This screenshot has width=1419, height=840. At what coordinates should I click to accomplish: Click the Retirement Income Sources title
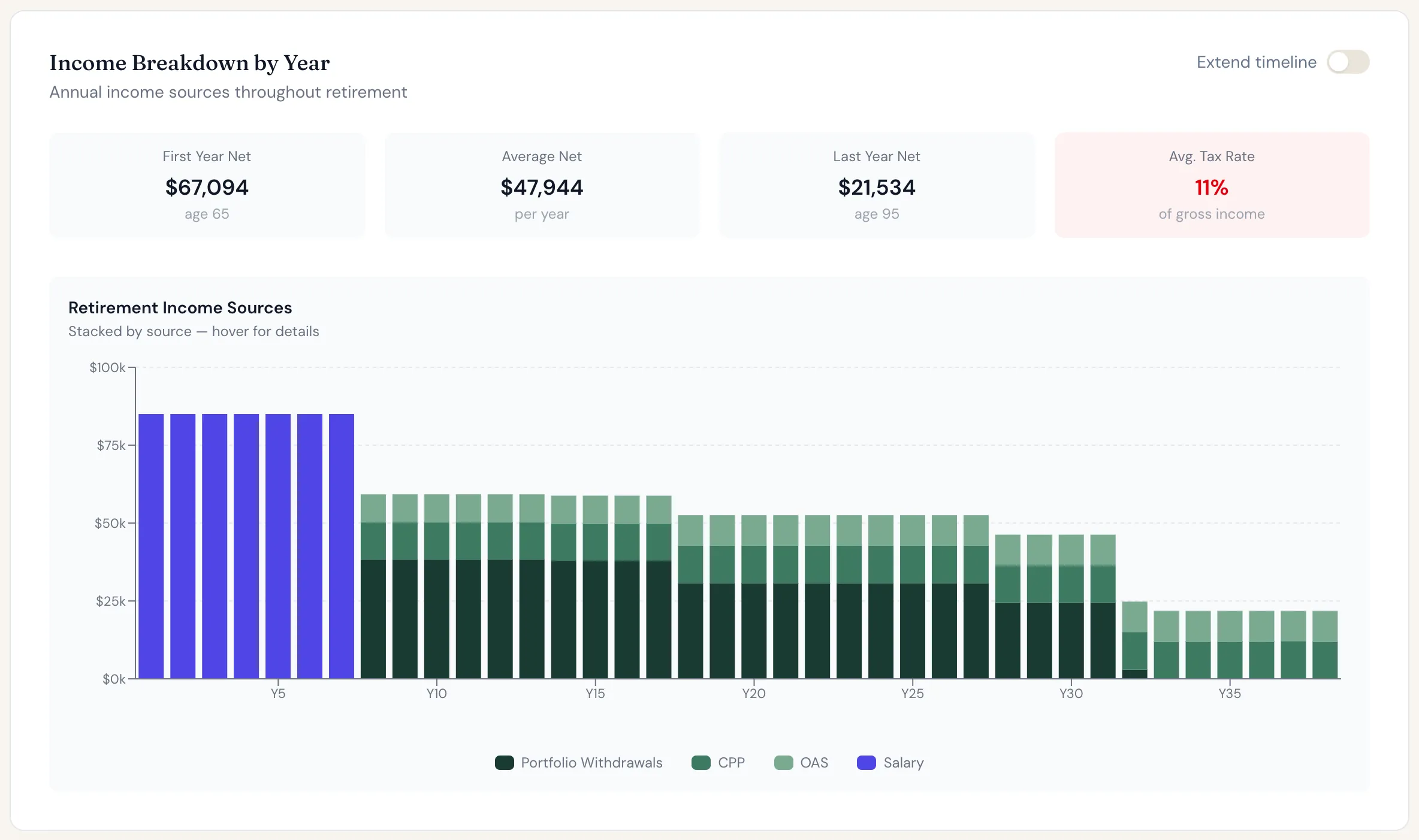[180, 308]
